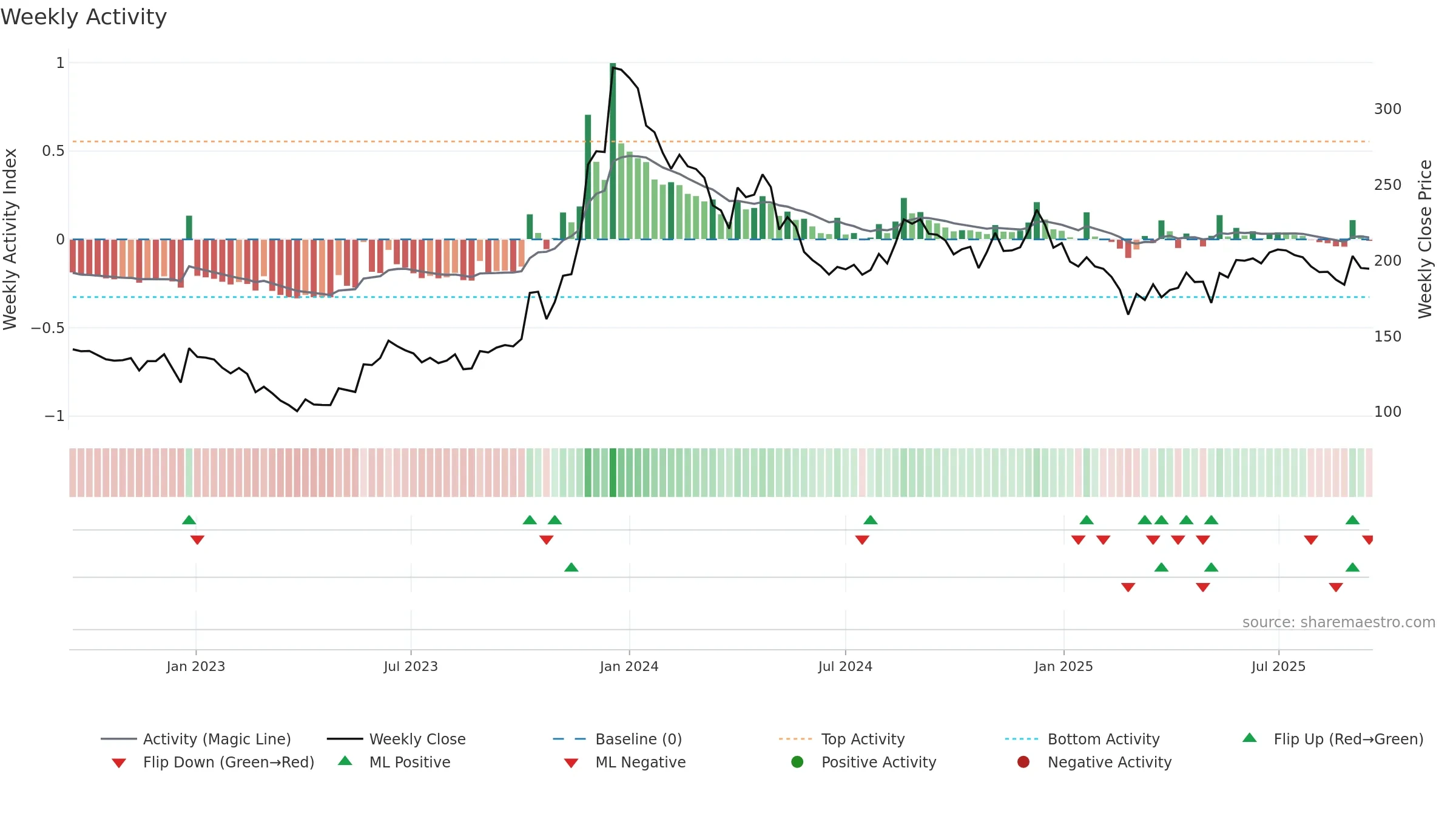The height and width of the screenshot is (819, 1456).
Task: Click the Positive Activity green circle icon
Action: [797, 762]
